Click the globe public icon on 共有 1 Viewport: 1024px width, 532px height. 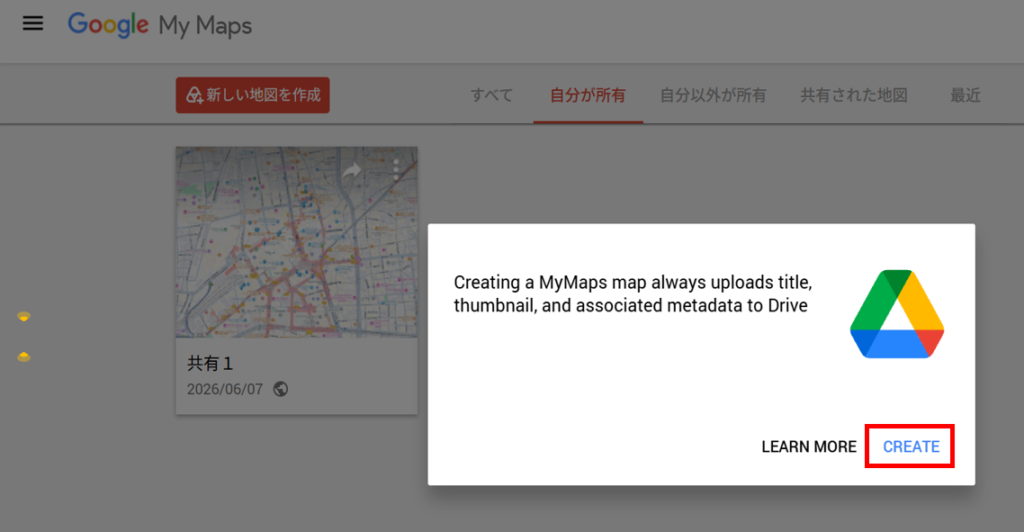[281, 389]
